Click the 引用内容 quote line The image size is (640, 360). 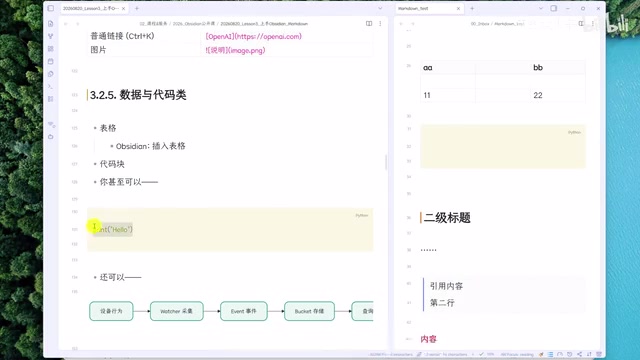(x=447, y=286)
